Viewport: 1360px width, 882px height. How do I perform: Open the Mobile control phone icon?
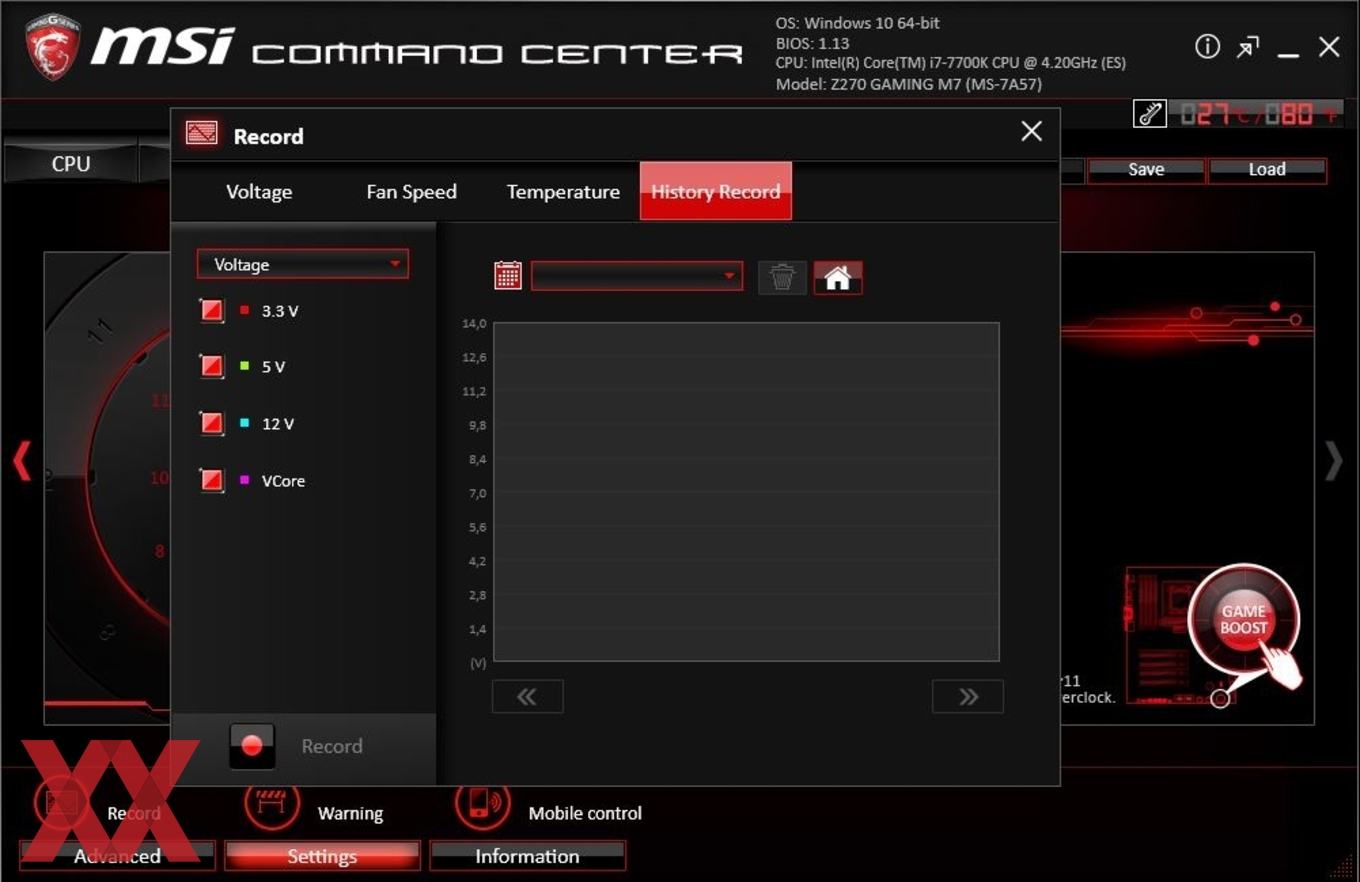point(484,804)
